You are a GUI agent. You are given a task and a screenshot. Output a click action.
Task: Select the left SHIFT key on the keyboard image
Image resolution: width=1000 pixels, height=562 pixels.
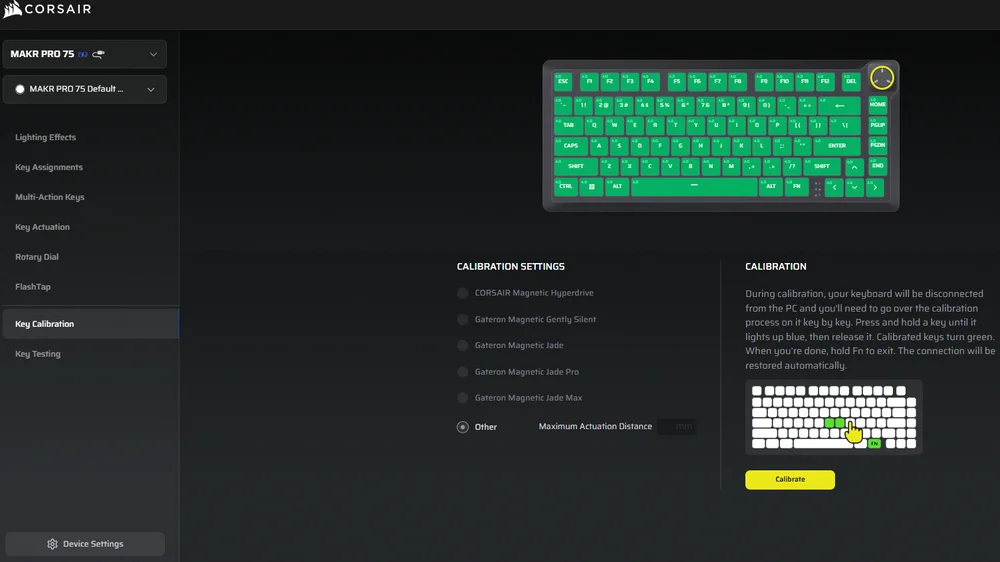pos(575,166)
